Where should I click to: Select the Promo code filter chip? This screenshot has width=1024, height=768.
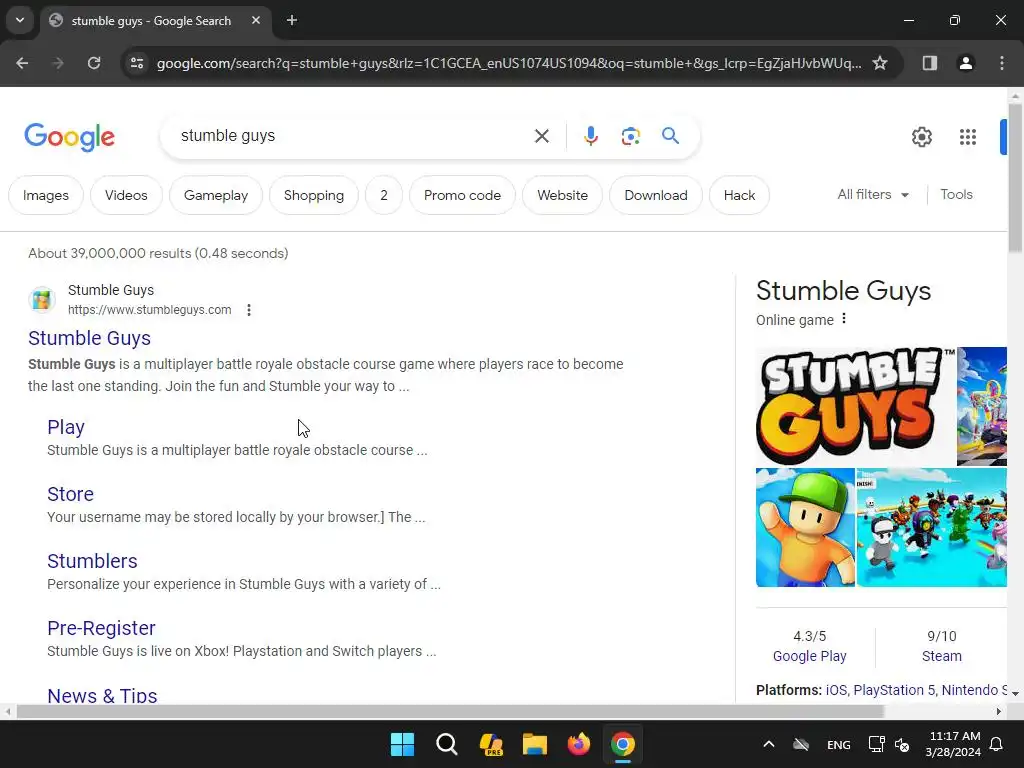pos(462,195)
